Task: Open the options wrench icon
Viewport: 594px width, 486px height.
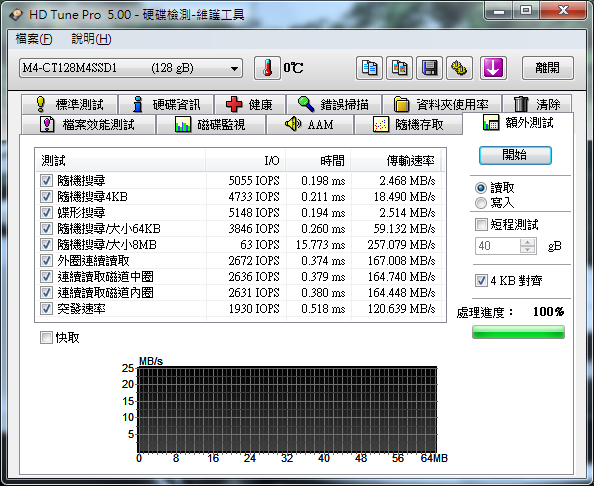Action: [x=459, y=68]
